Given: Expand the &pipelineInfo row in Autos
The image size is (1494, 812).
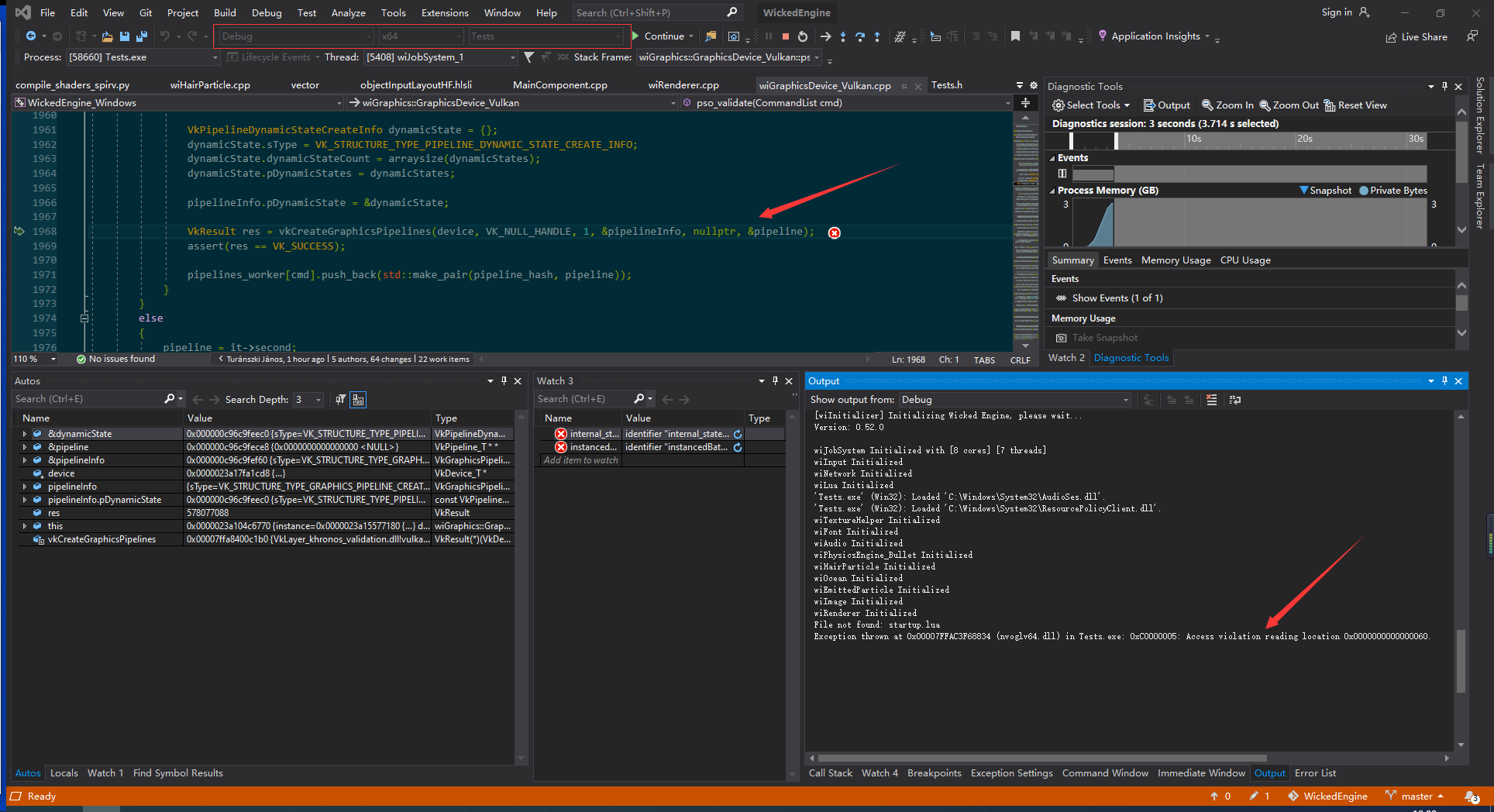Looking at the screenshot, I should coord(25,460).
